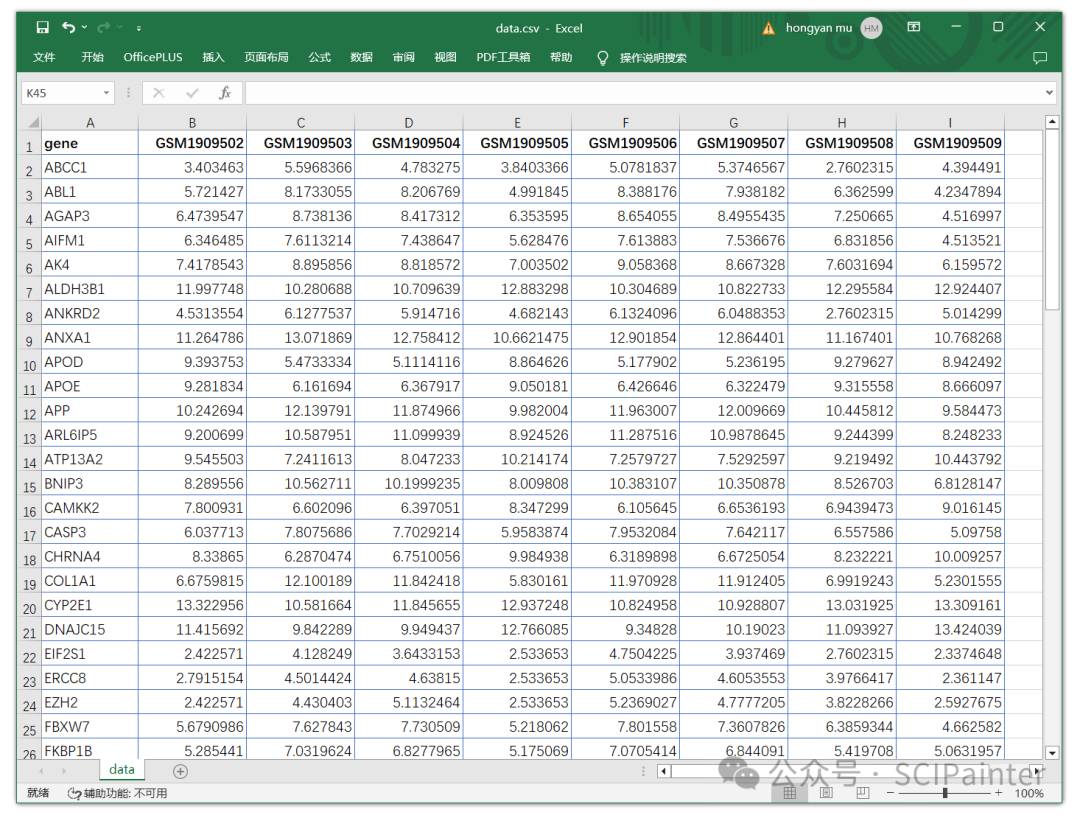Click the Redo arrow icon
This screenshot has width=1080, height=818.
(103, 28)
